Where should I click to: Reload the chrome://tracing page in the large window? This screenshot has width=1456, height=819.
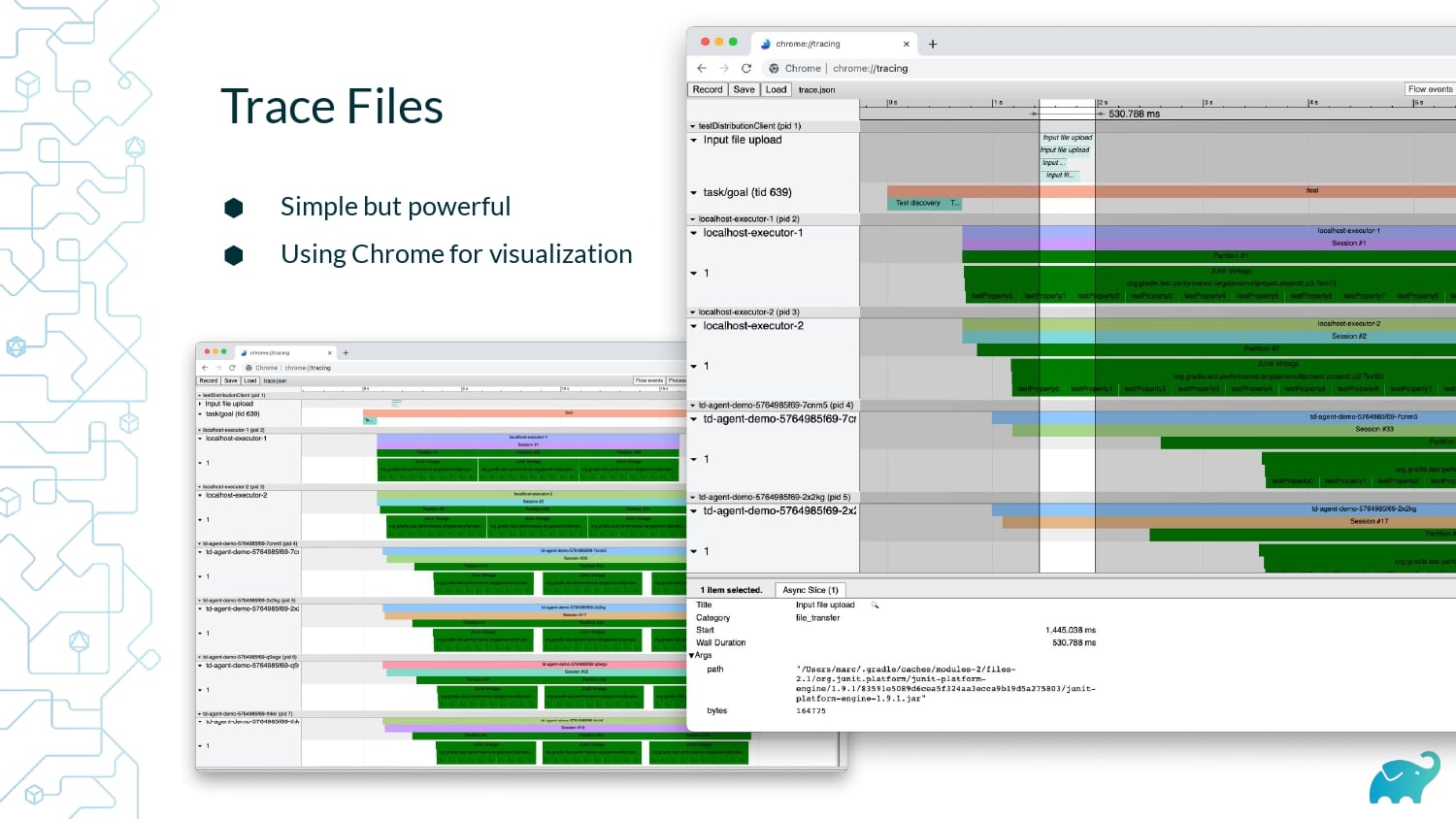(x=746, y=68)
